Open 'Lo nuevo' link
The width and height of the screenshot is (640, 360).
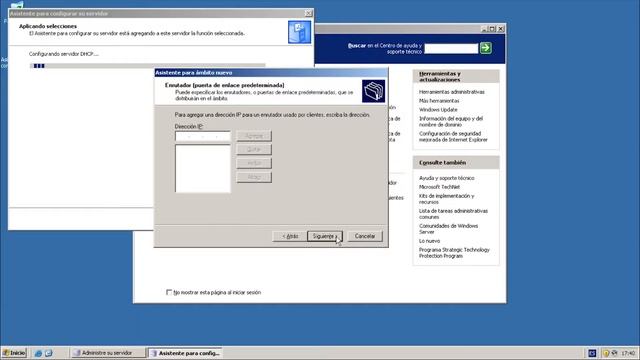[x=429, y=241]
